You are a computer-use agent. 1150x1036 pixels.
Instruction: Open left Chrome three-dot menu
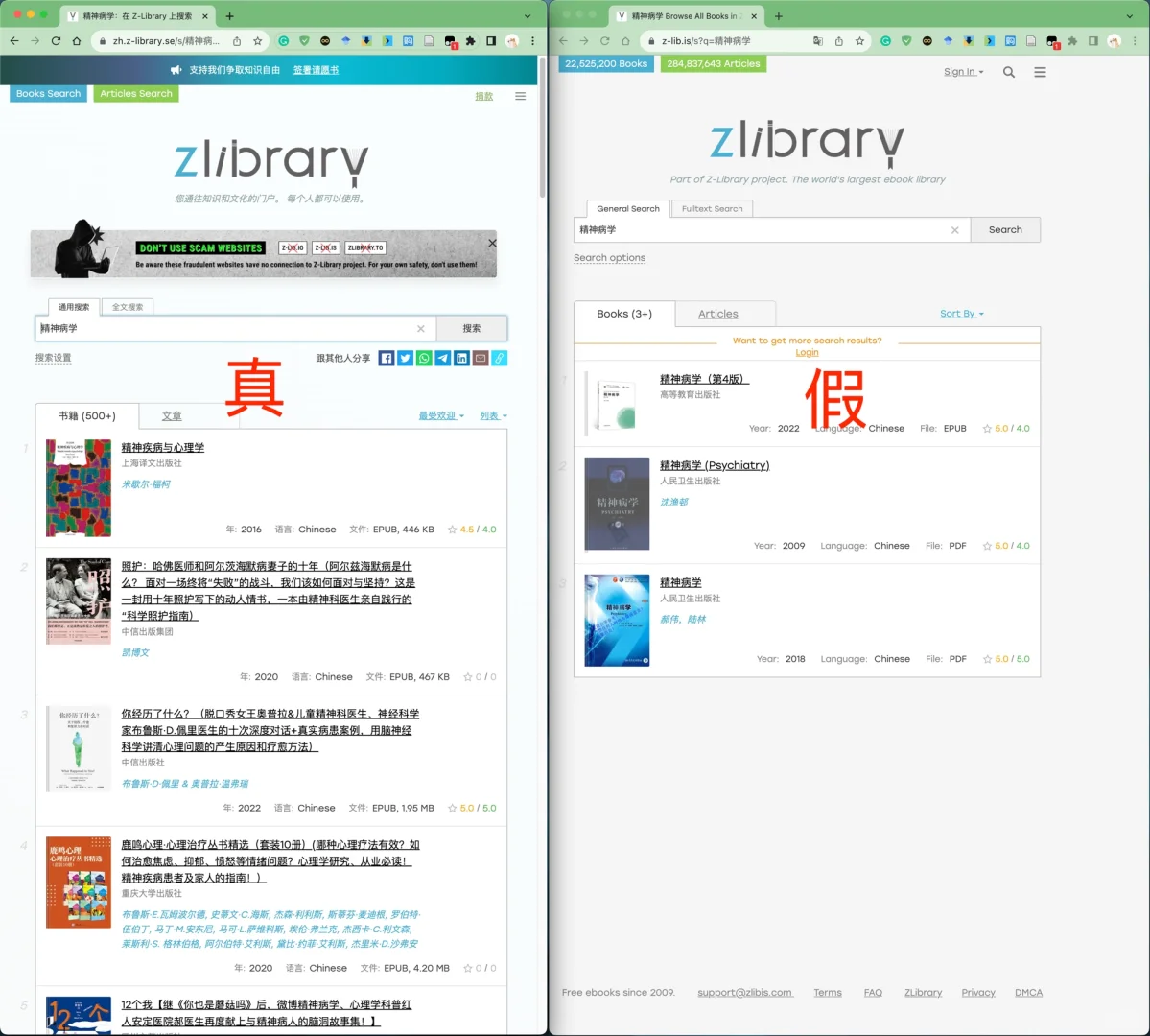533,41
